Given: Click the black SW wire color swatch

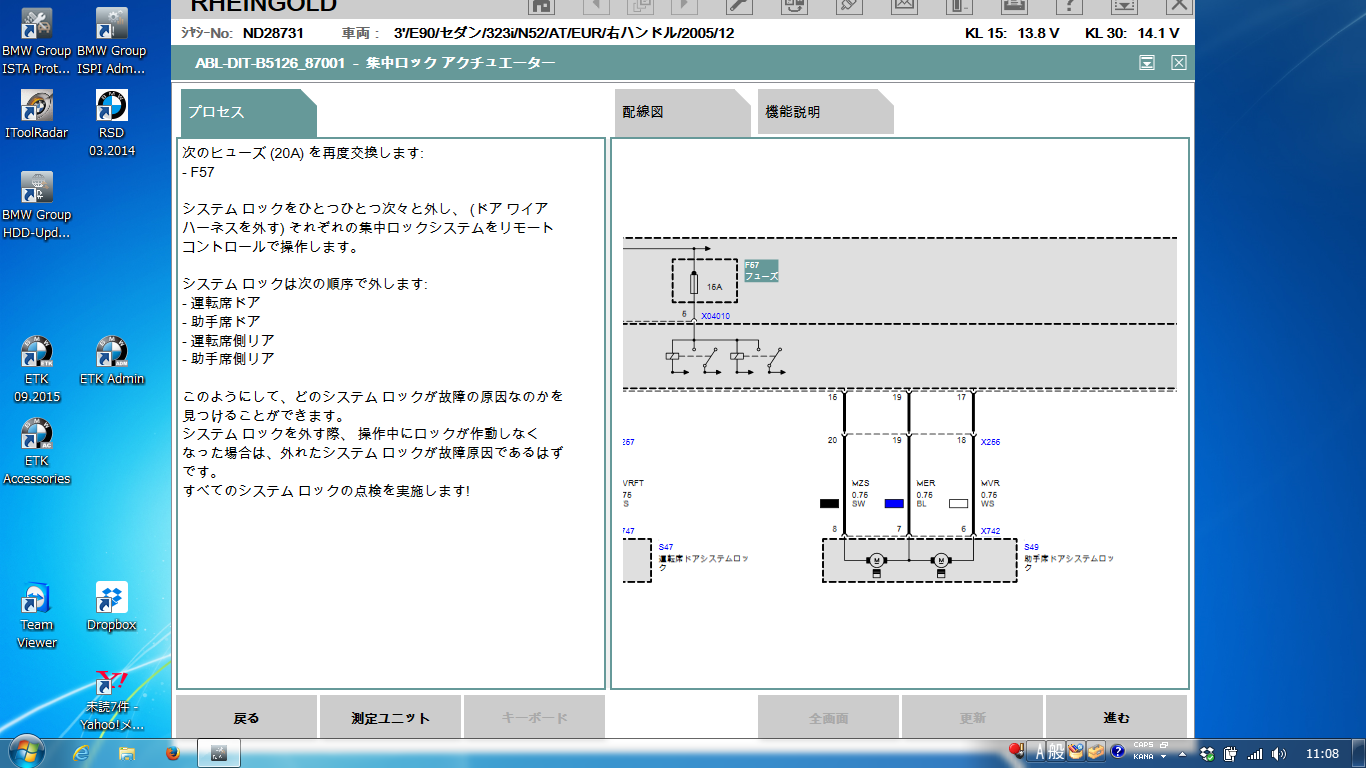Looking at the screenshot, I should pos(829,504).
